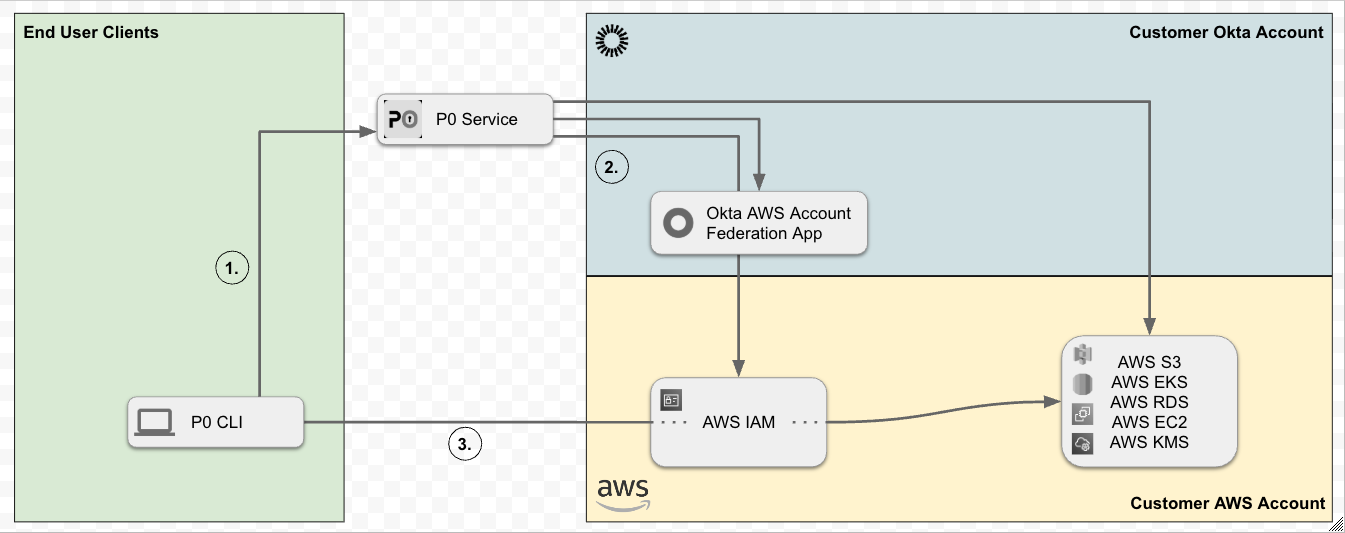Click the resize grip at the diagram corner
The width and height of the screenshot is (1345, 533).
(x=1336, y=524)
